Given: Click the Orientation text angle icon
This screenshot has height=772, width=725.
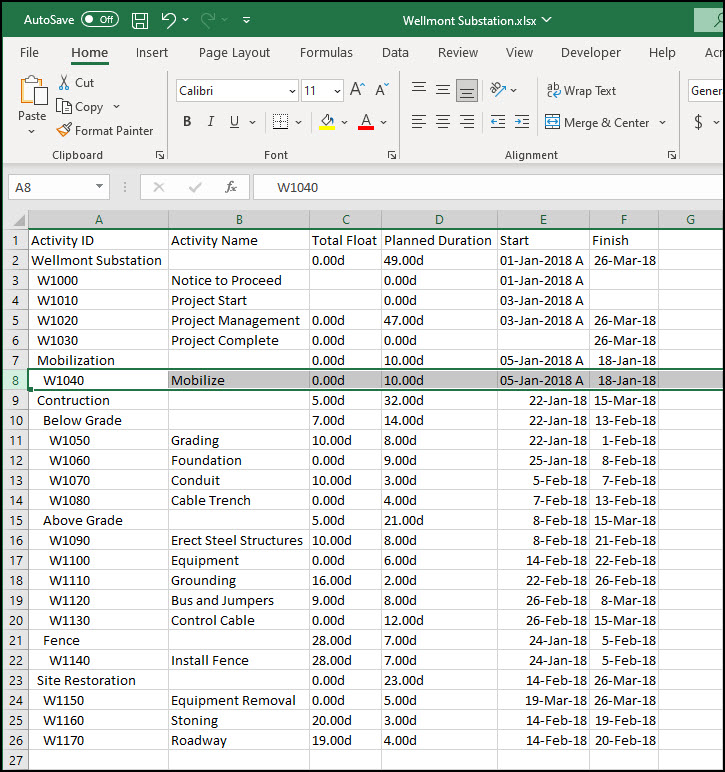Looking at the screenshot, I should pyautogui.click(x=498, y=90).
